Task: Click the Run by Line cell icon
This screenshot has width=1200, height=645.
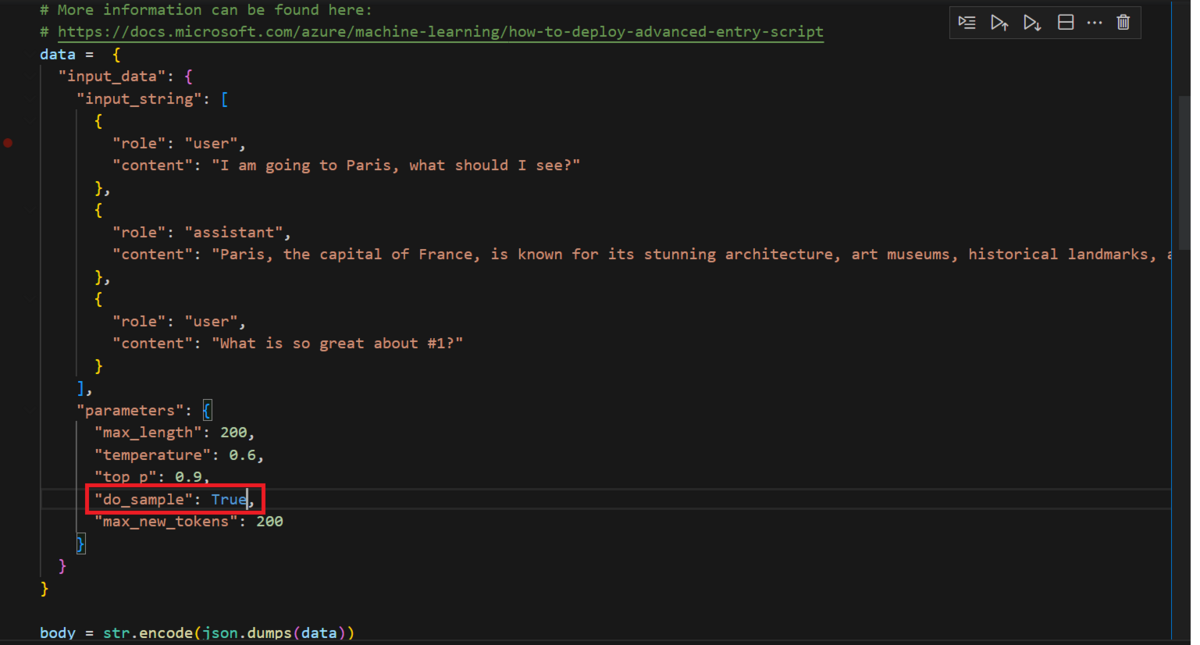Action: [967, 22]
